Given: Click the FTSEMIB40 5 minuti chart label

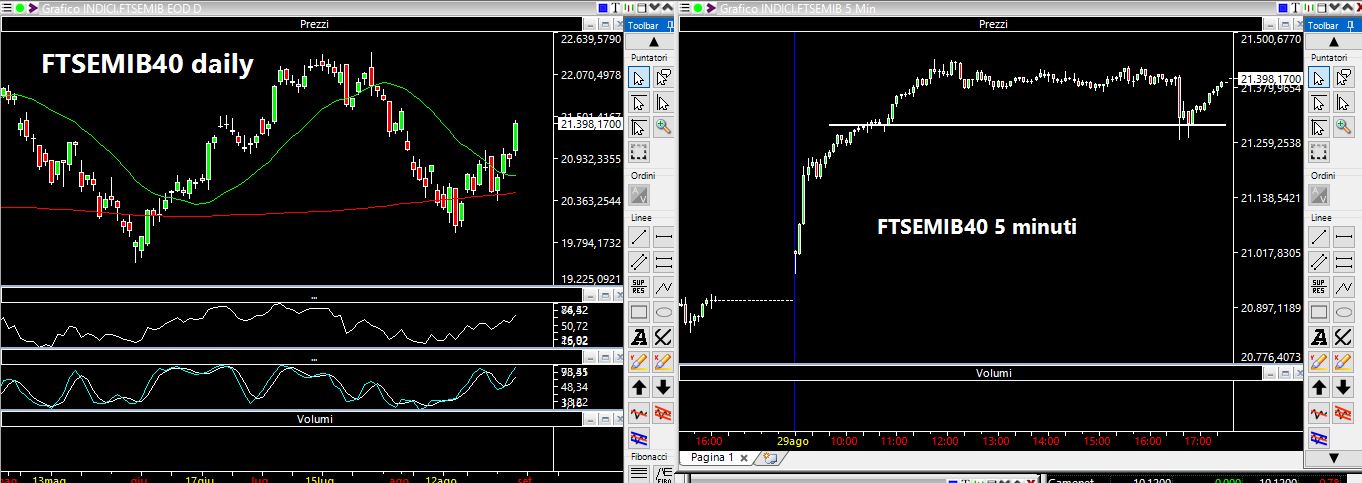Looking at the screenshot, I should 976,227.
